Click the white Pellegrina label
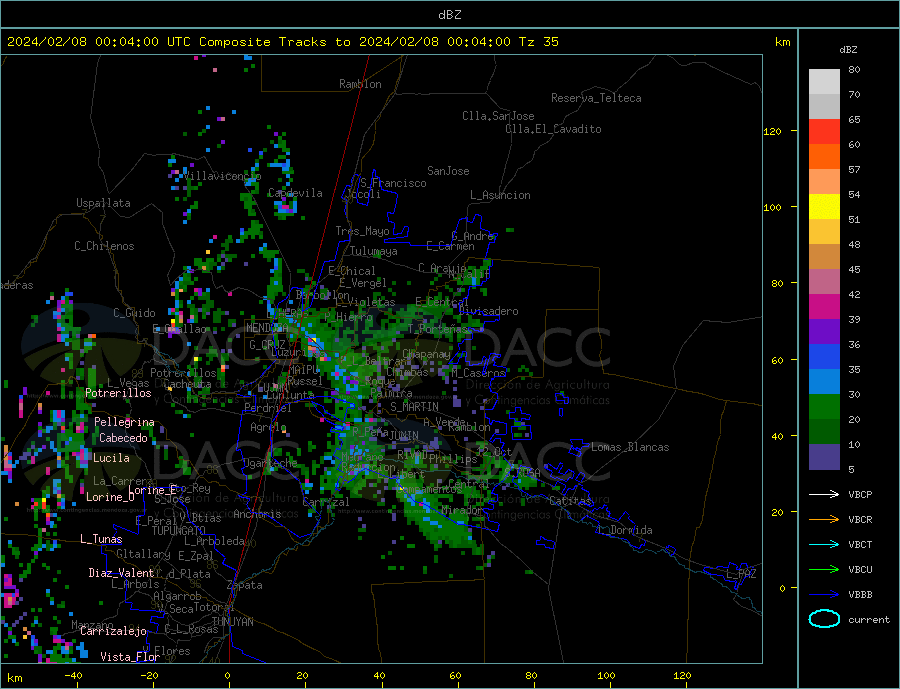Viewport: 900px width, 689px height. [125, 422]
